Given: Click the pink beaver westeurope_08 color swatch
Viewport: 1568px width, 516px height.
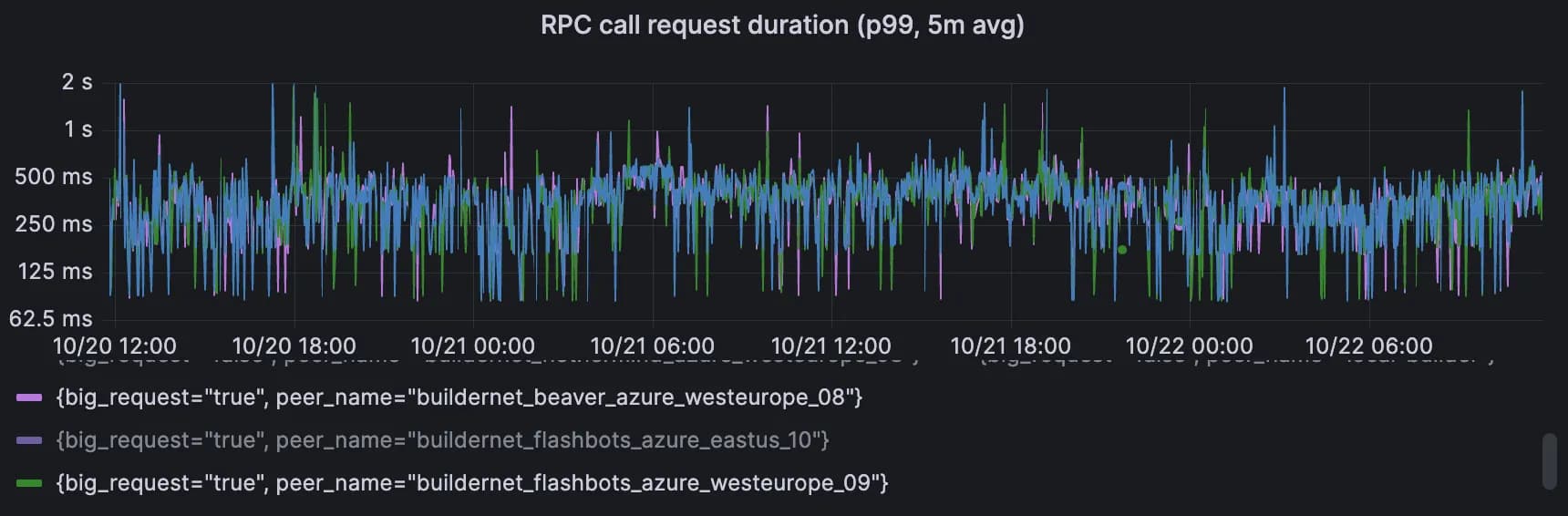Looking at the screenshot, I should (29, 397).
